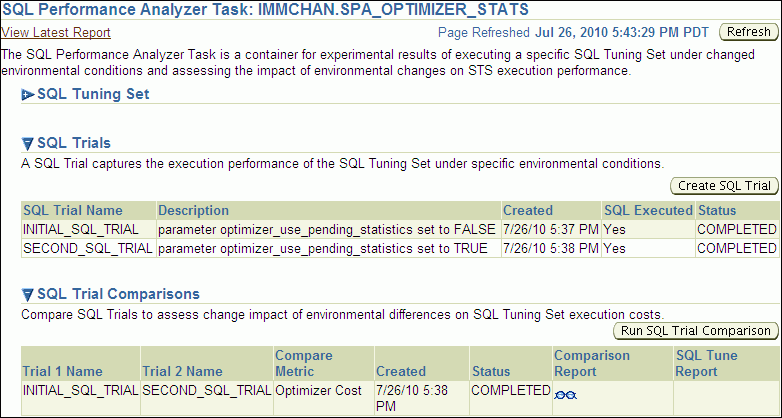Click the Create SQL Trial button

pyautogui.click(x=724, y=185)
